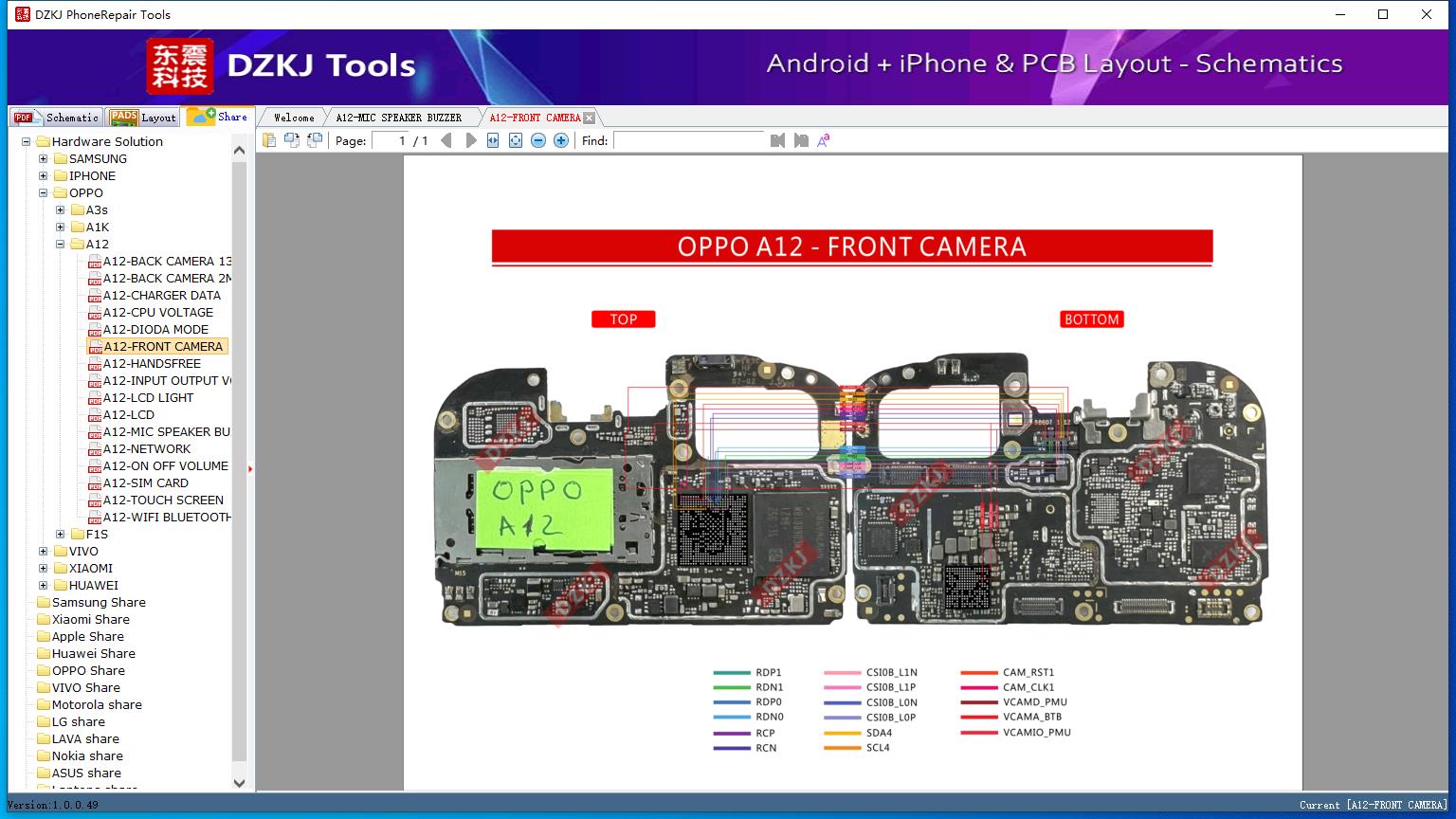
Task: Click the Find search field
Action: (689, 140)
